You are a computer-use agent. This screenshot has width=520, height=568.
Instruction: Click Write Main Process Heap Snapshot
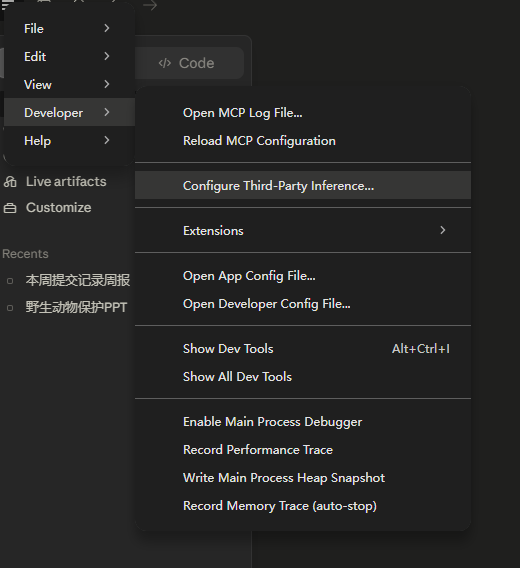point(303,478)
